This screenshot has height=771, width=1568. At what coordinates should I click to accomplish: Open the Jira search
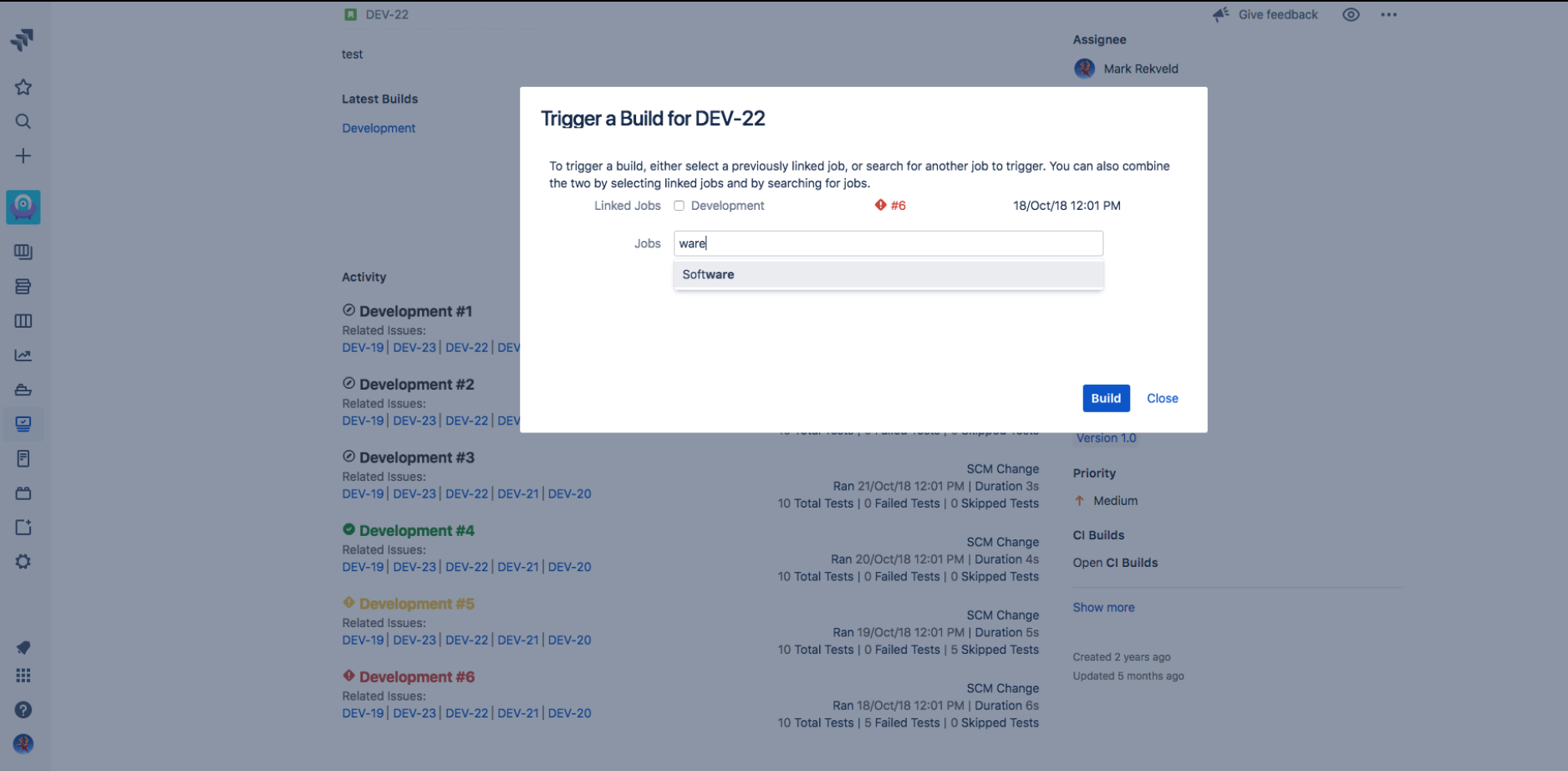23,121
